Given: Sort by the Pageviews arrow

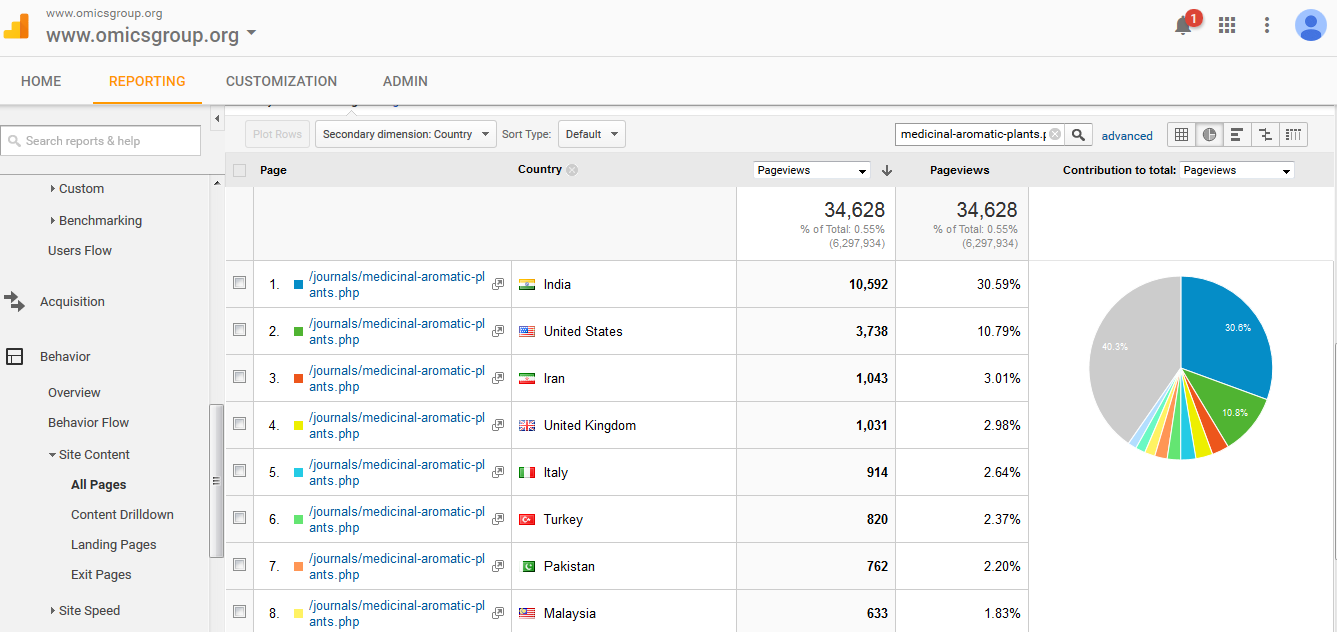Looking at the screenshot, I should click(887, 170).
